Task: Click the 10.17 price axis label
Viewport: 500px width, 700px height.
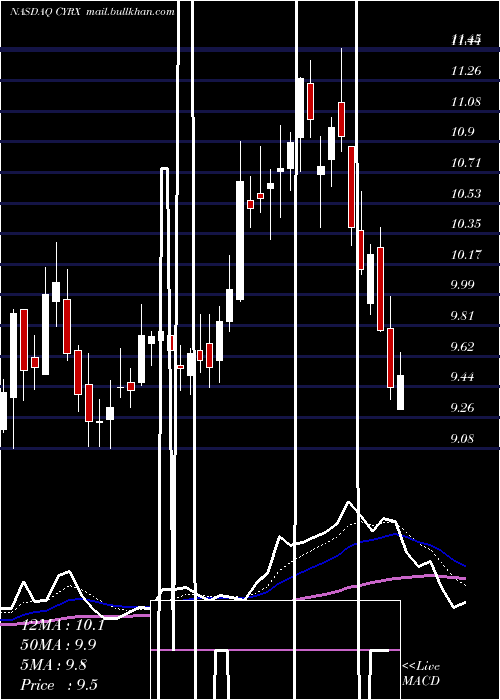Action: click(x=466, y=254)
